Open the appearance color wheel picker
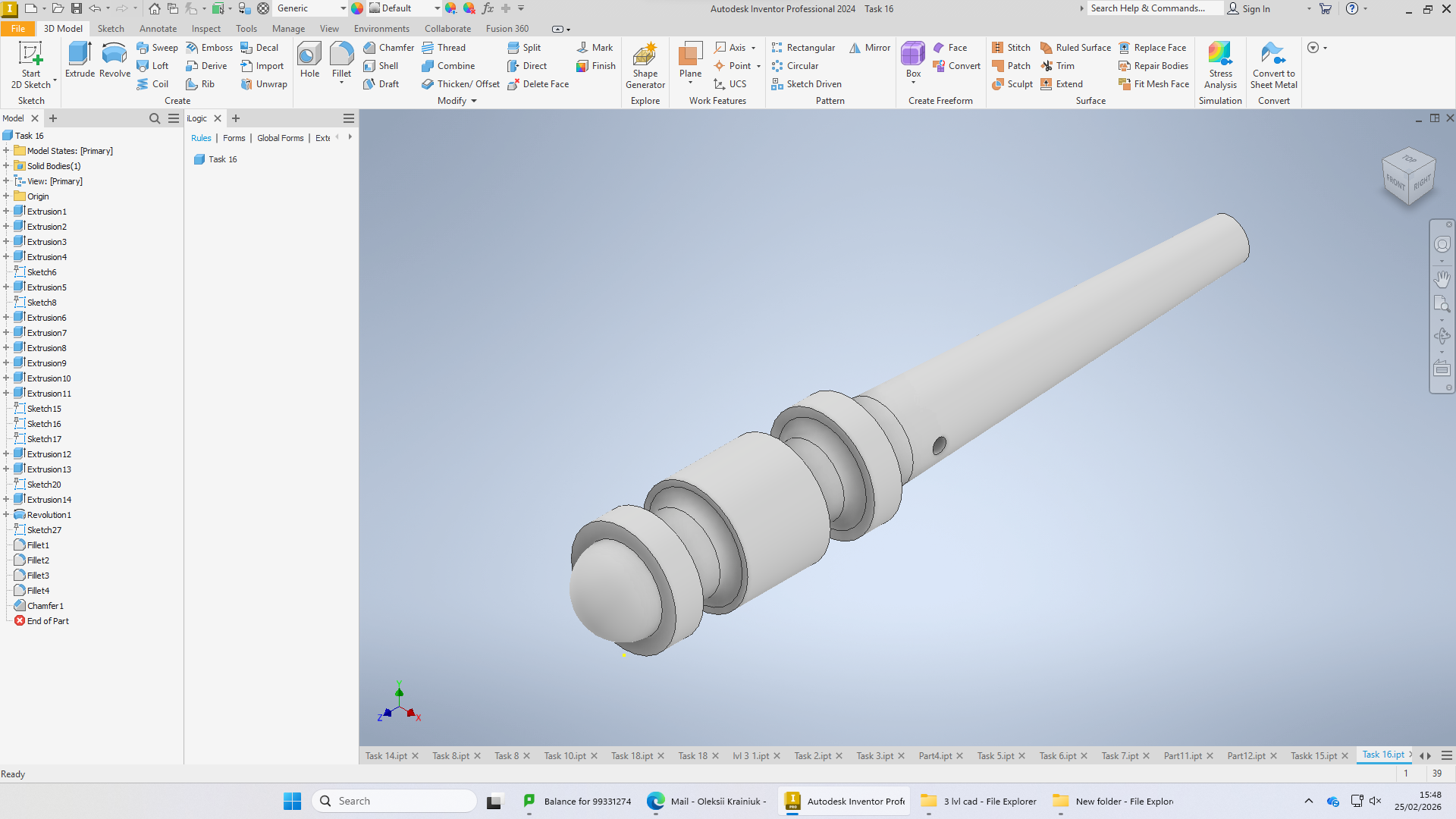Screen dimensions: 1456x819 point(357,8)
